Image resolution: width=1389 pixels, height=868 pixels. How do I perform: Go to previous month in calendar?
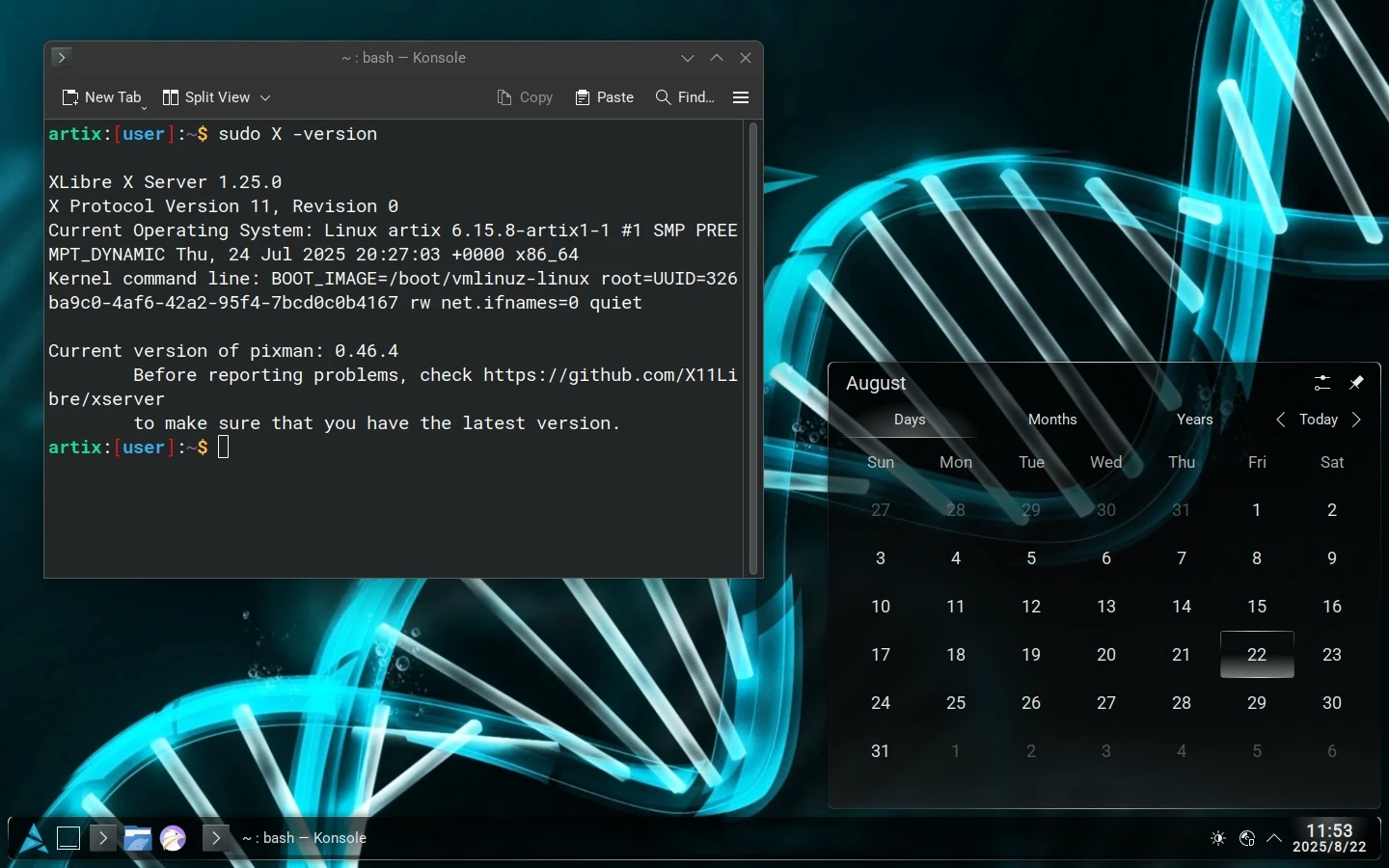click(x=1281, y=420)
